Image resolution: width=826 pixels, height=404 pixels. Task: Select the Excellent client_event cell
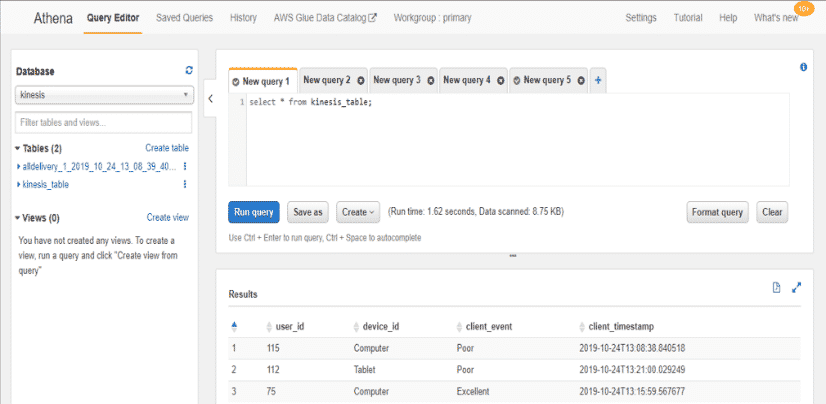click(x=473, y=391)
